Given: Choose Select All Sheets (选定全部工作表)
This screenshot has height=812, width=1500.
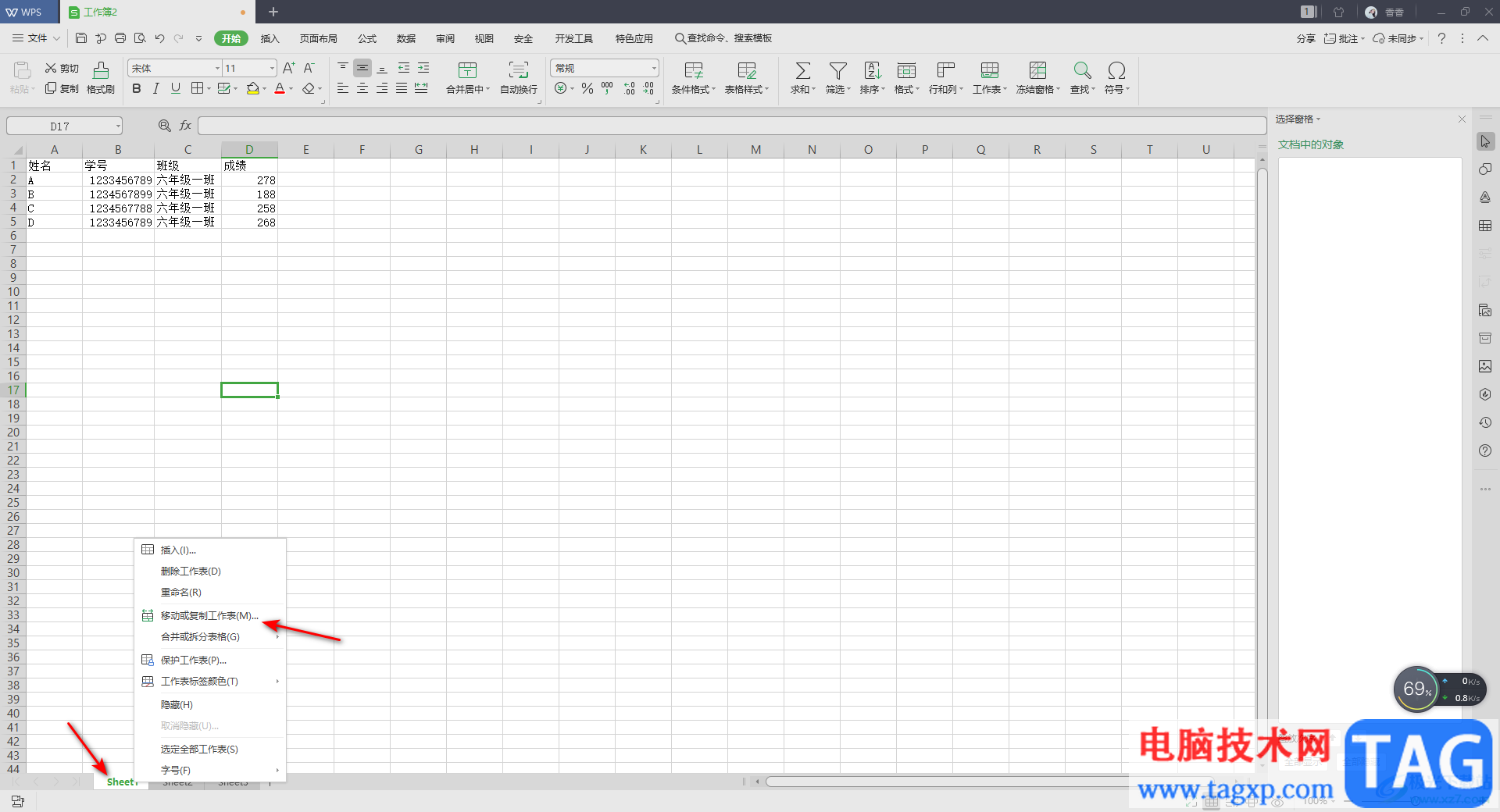Looking at the screenshot, I should 209,750.
